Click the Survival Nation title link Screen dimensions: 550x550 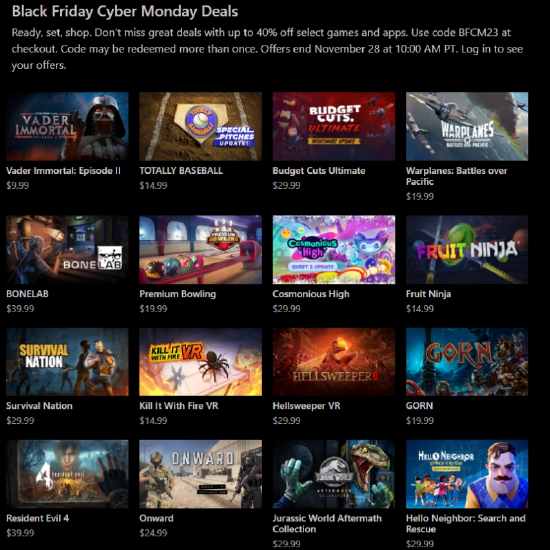tap(39, 406)
